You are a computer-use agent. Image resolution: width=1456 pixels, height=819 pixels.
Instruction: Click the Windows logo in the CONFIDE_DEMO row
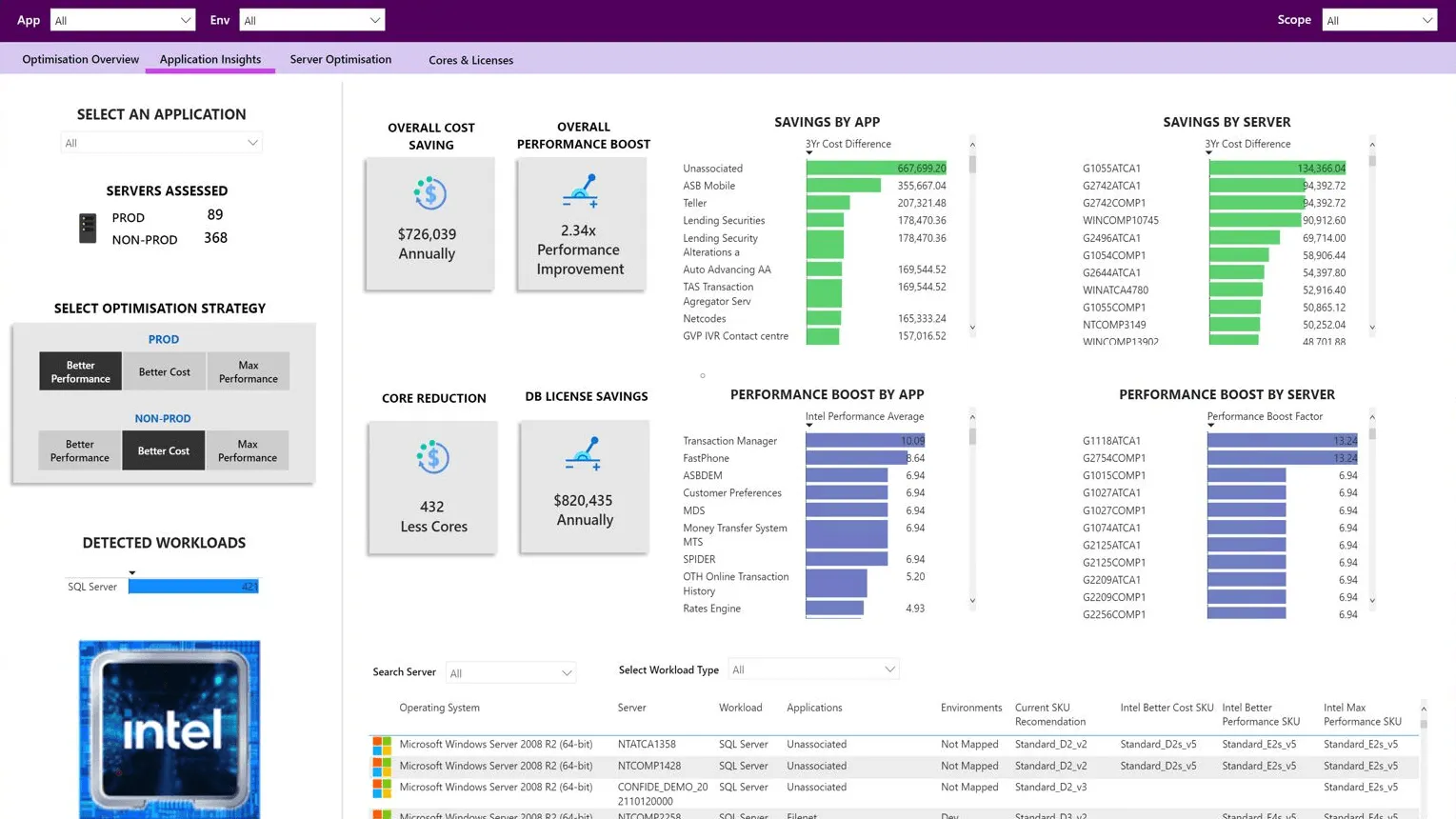(382, 788)
